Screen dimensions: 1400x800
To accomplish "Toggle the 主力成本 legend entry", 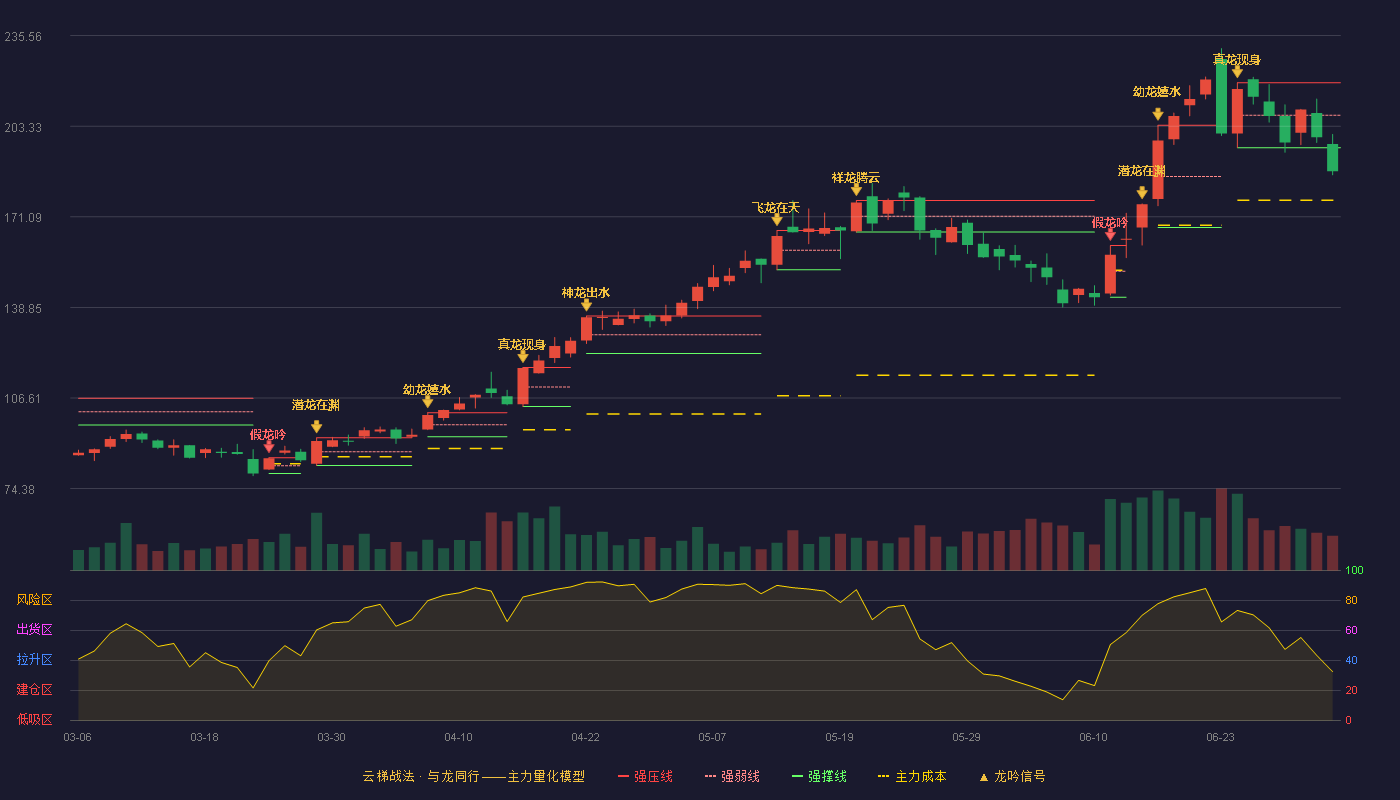I will point(912,776).
